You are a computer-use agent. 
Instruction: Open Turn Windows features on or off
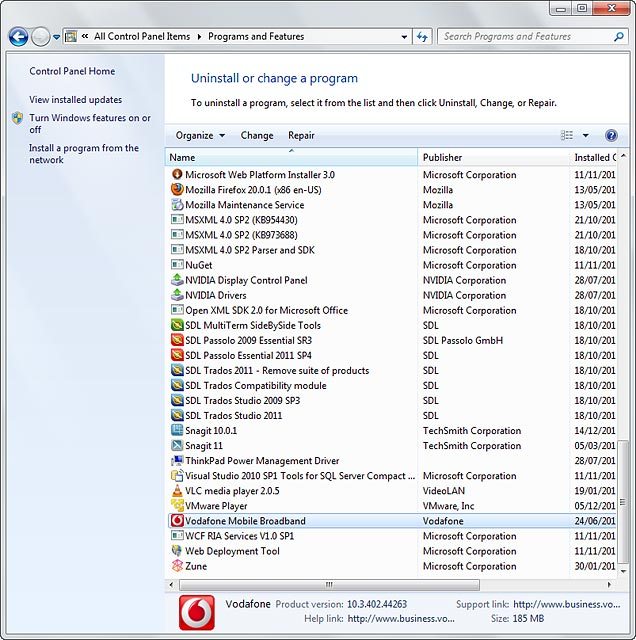tap(90, 123)
